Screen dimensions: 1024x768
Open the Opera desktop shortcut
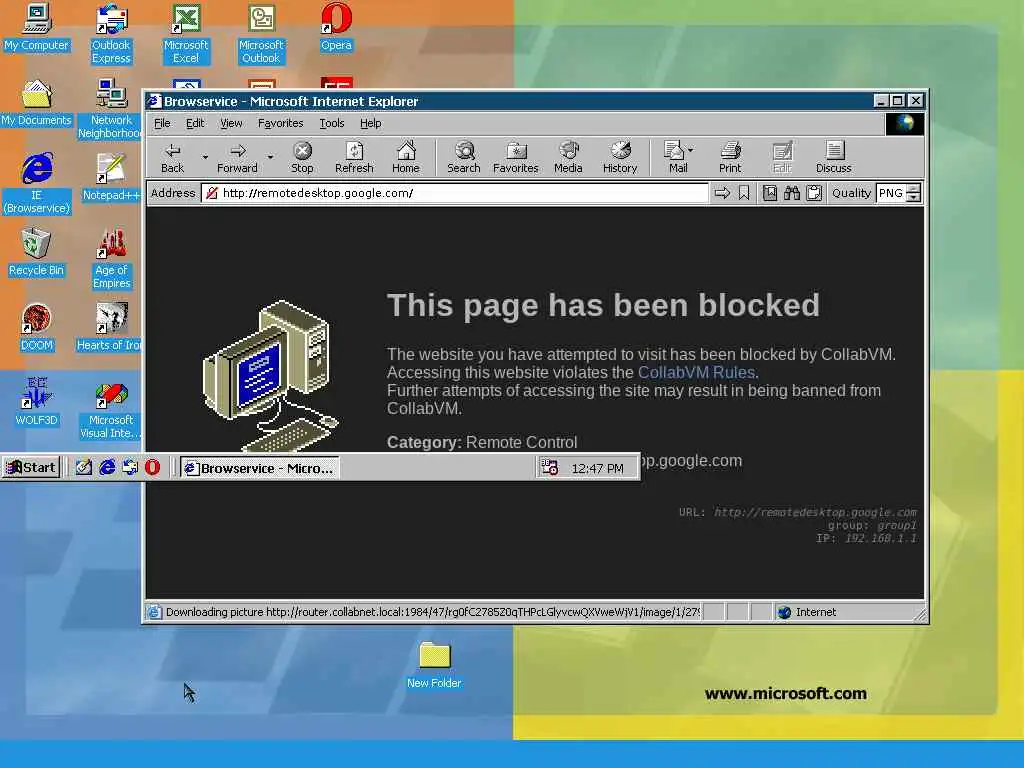click(x=336, y=27)
